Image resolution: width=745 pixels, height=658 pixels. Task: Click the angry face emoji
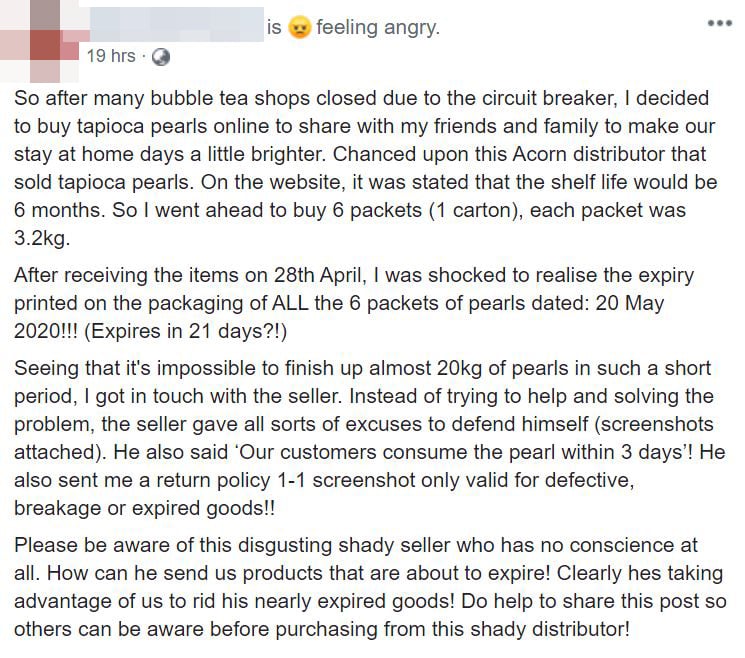tap(299, 29)
